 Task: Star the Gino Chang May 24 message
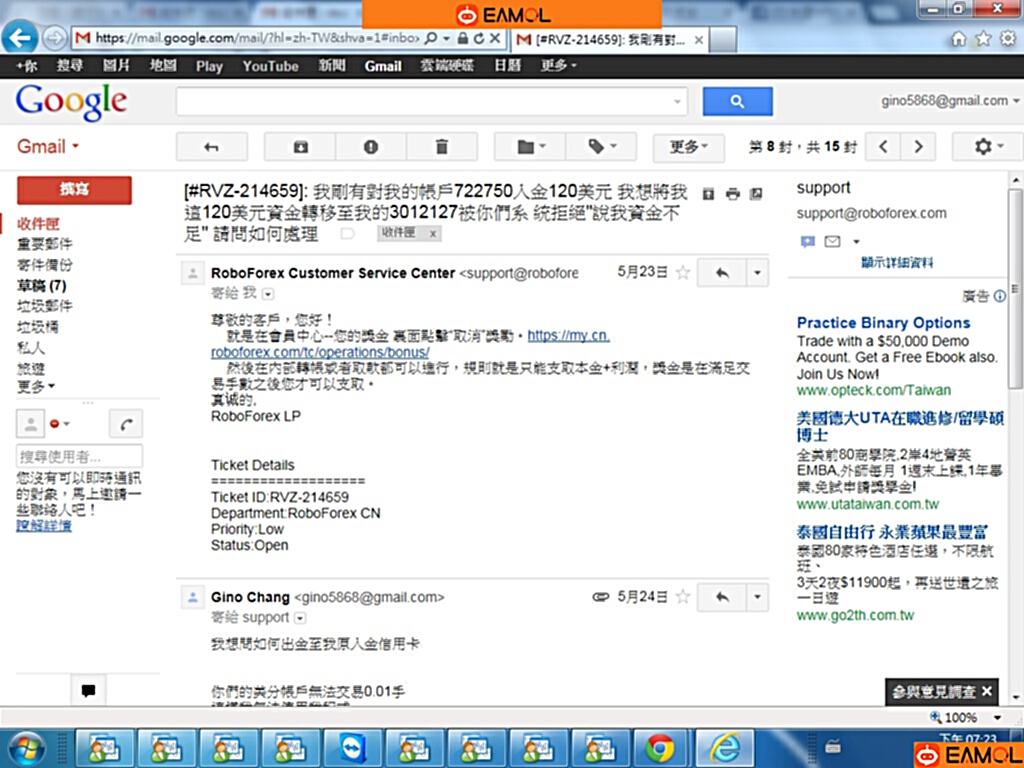click(683, 596)
